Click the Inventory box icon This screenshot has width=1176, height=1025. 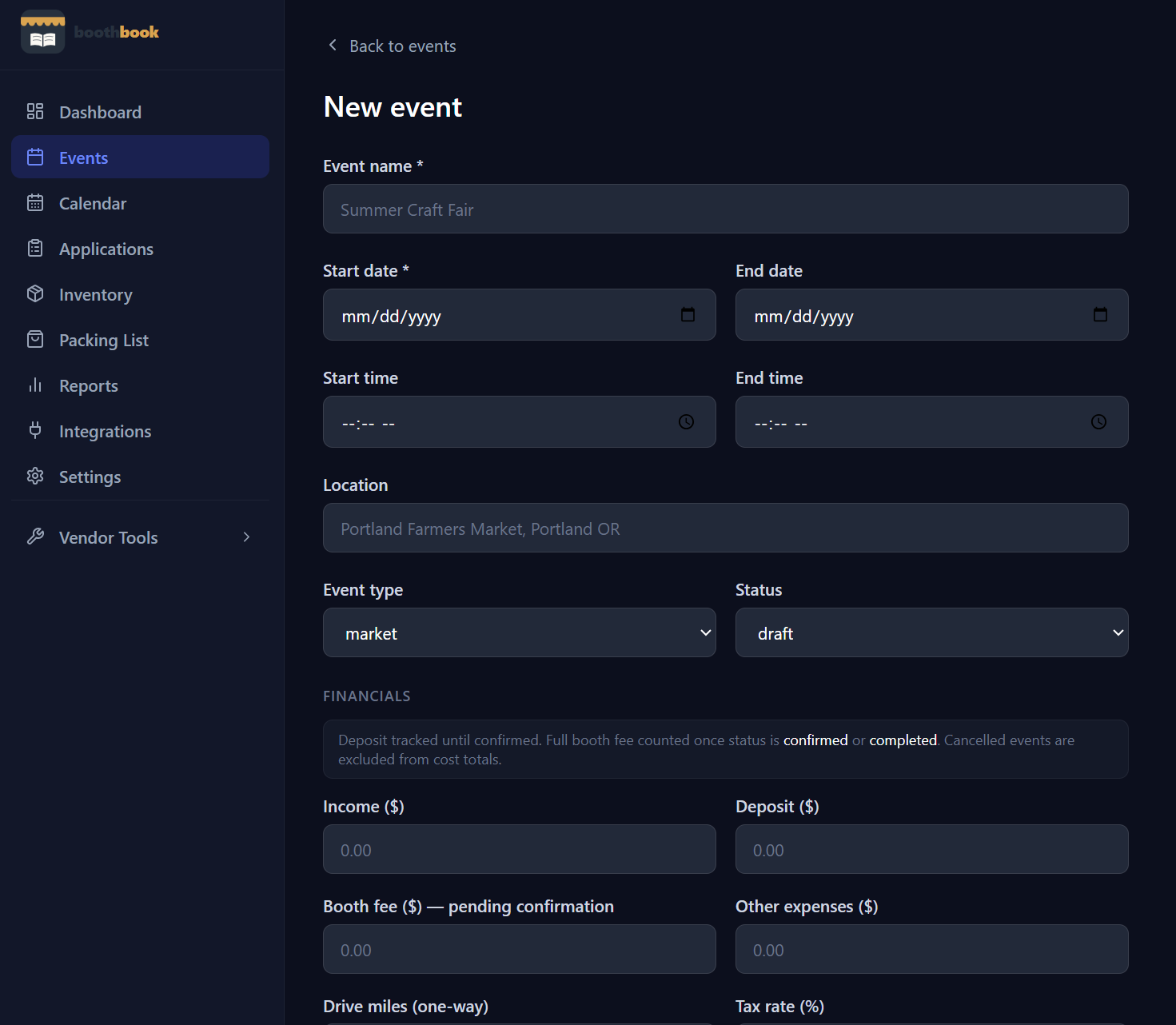click(35, 293)
